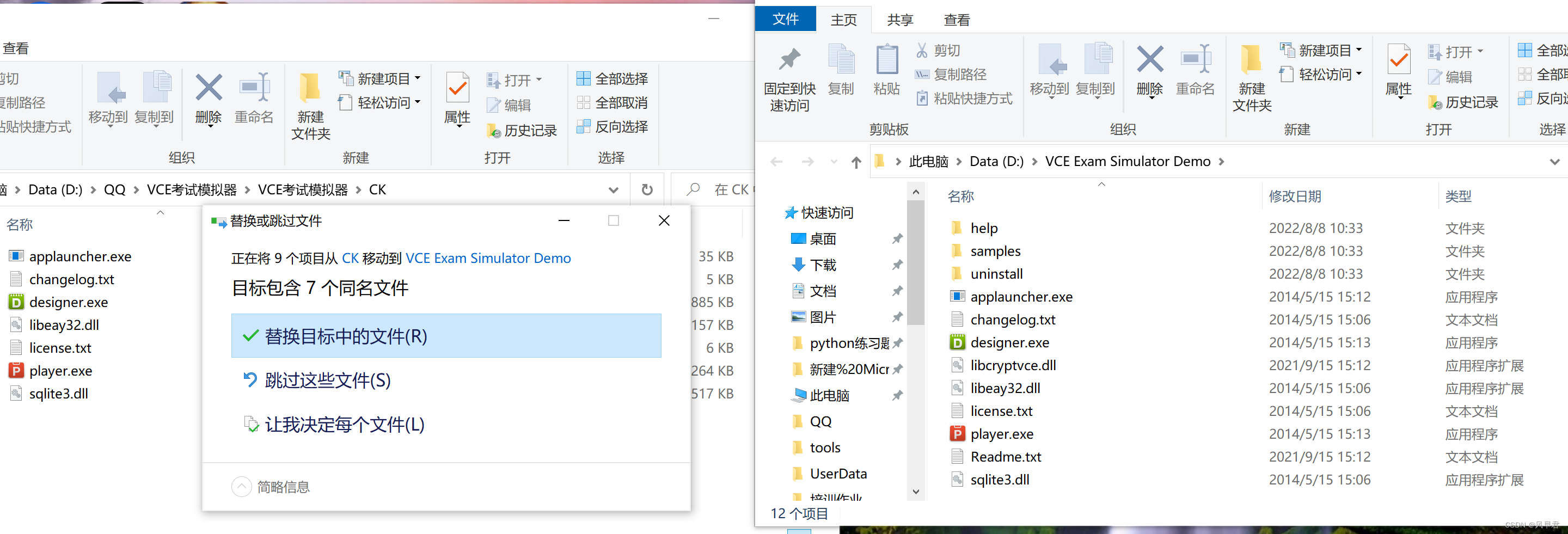Viewport: 1568px width, 534px height.
Task: Click New folder (新建文件夹) in right window
Action: click(x=1252, y=78)
